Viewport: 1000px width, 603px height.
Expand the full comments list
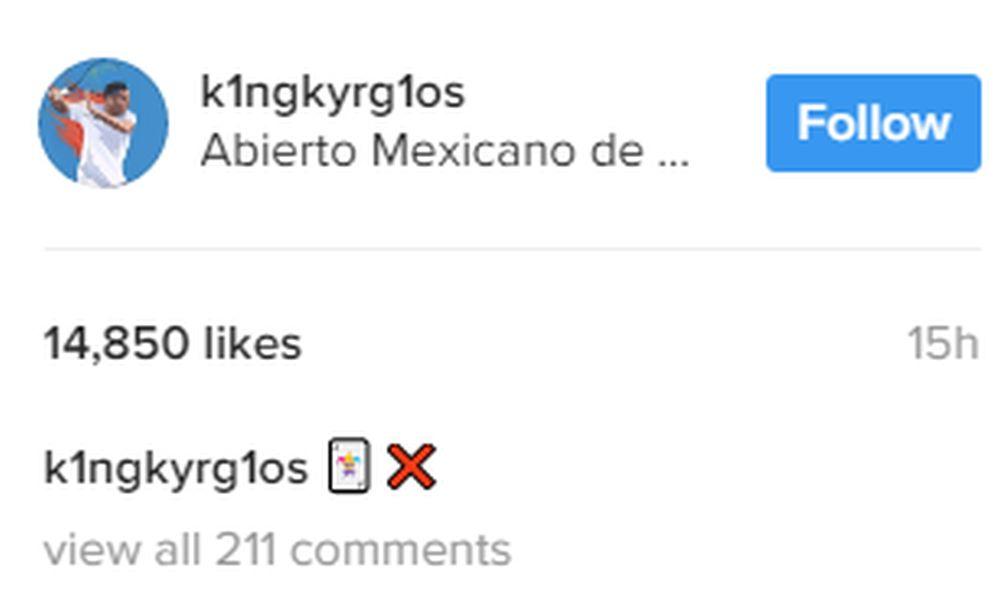277,549
